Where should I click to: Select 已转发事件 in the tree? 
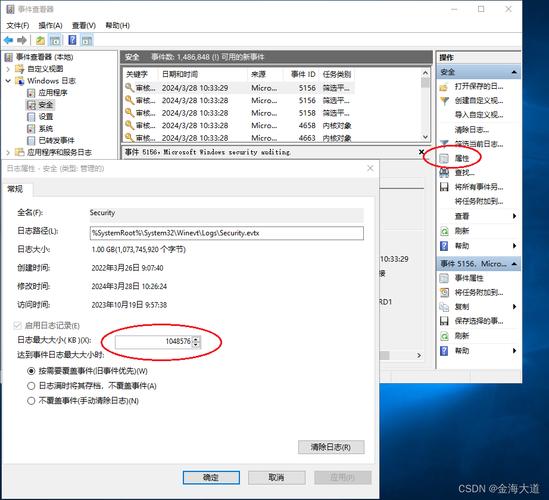tap(51, 140)
